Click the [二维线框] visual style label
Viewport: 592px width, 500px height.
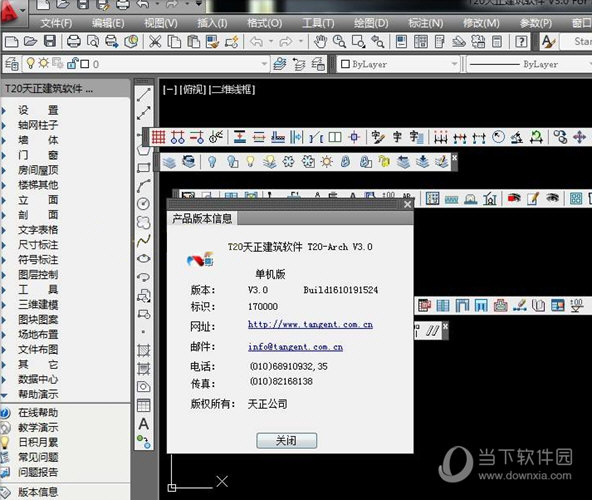point(232,90)
